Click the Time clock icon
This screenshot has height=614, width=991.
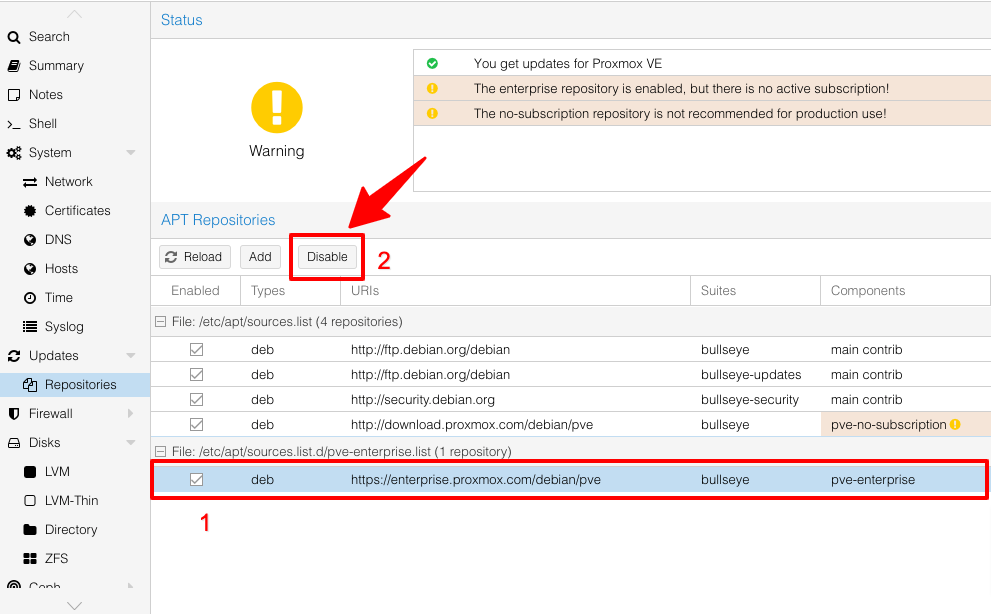(x=30, y=298)
